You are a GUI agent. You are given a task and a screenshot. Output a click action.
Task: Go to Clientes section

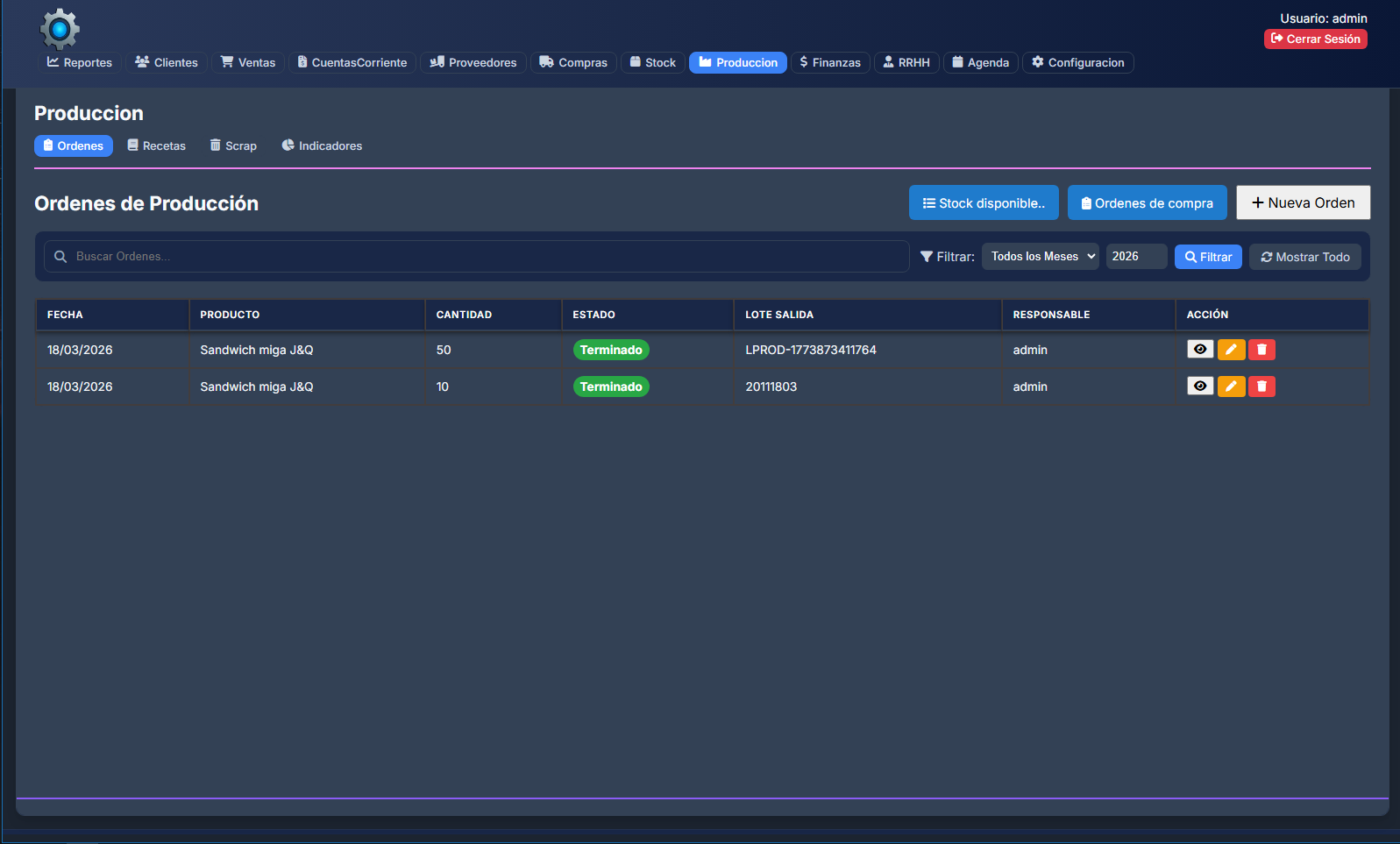pyautogui.click(x=167, y=62)
